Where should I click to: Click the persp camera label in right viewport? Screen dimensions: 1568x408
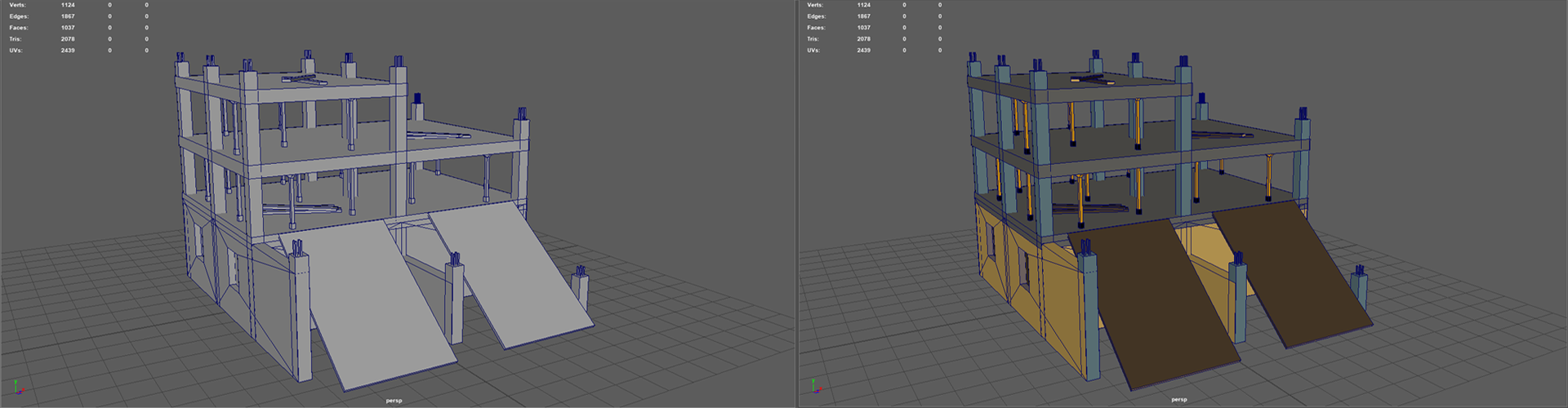coord(1179,400)
